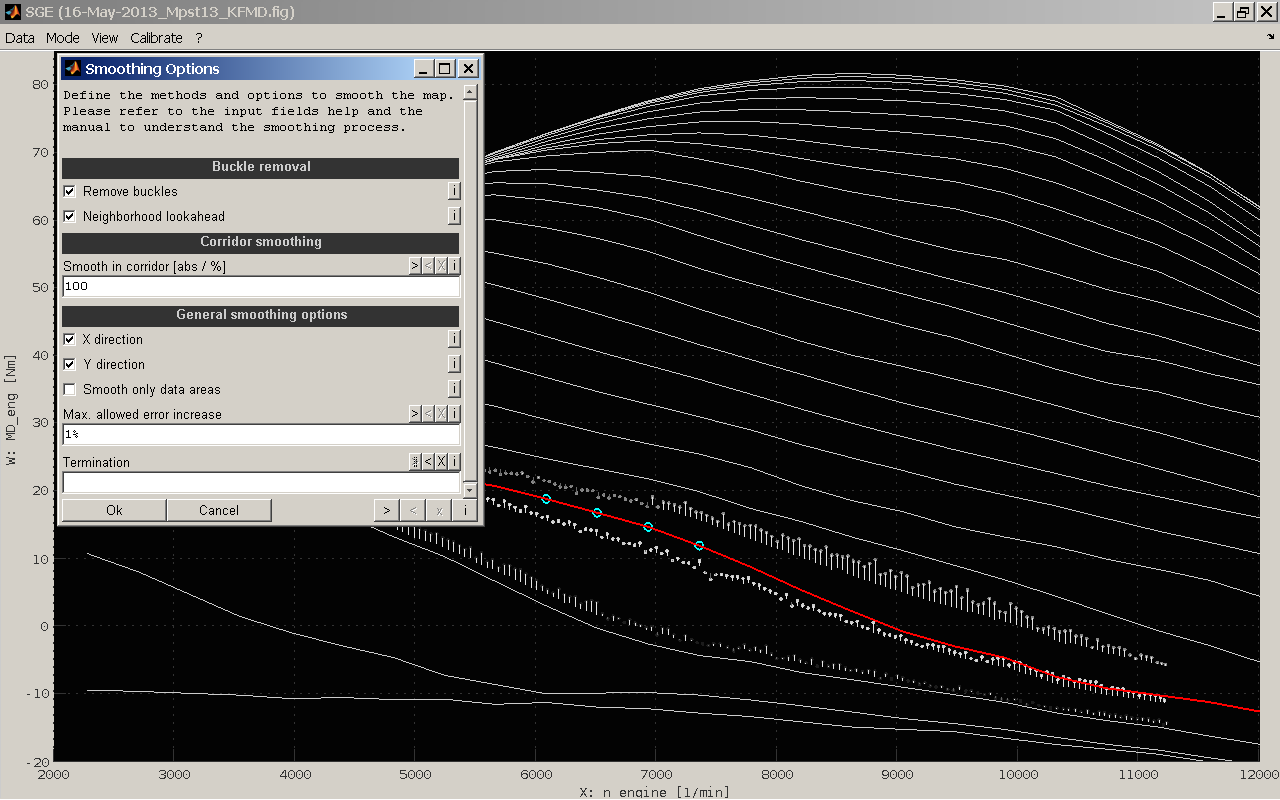Click bottom '<' button in dialog footer
Screen dimensions: 1280x800
tap(413, 510)
